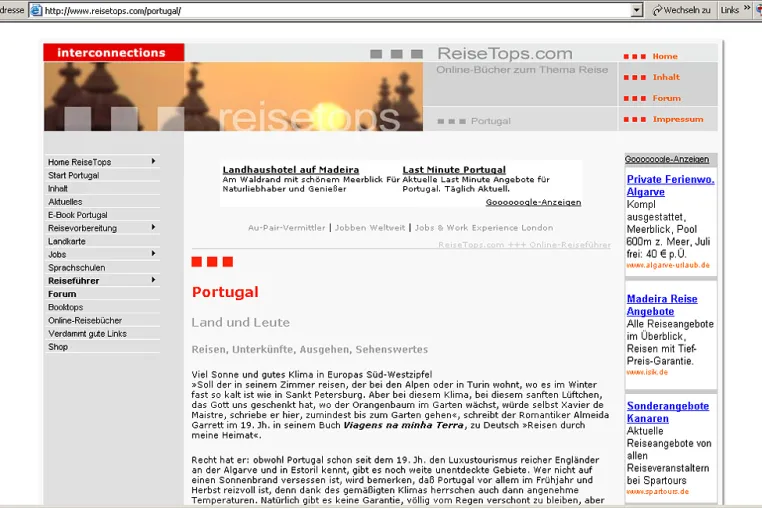Open the Landhaushotel auf Madeira ad link
The image size is (762, 508).
tap(291, 170)
